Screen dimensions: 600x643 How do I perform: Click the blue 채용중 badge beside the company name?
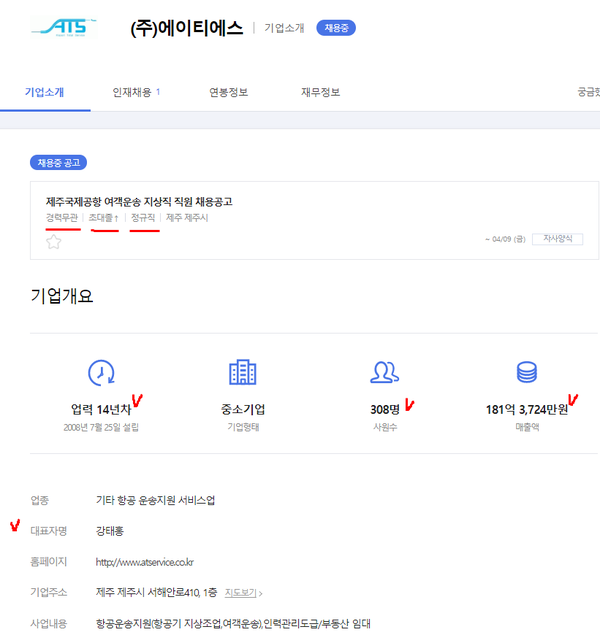click(336, 28)
